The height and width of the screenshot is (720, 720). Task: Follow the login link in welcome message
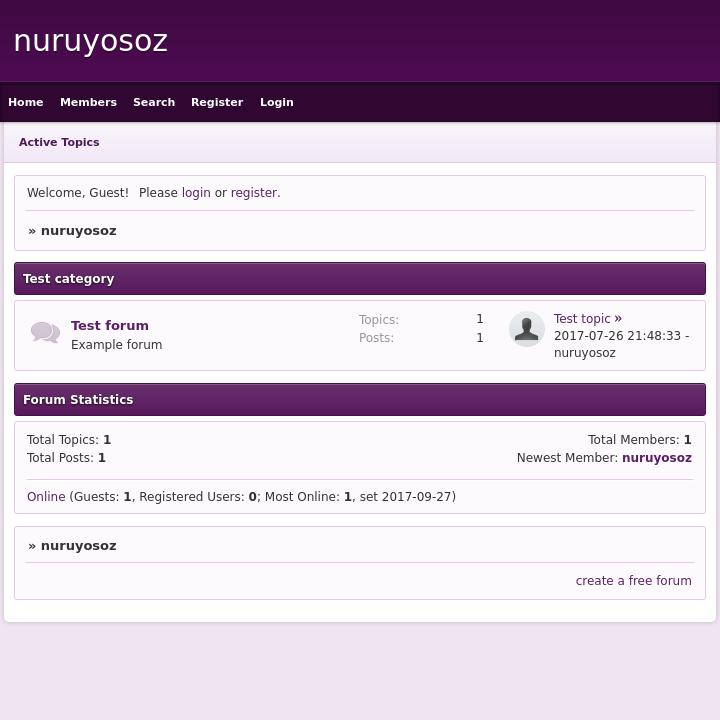(196, 193)
